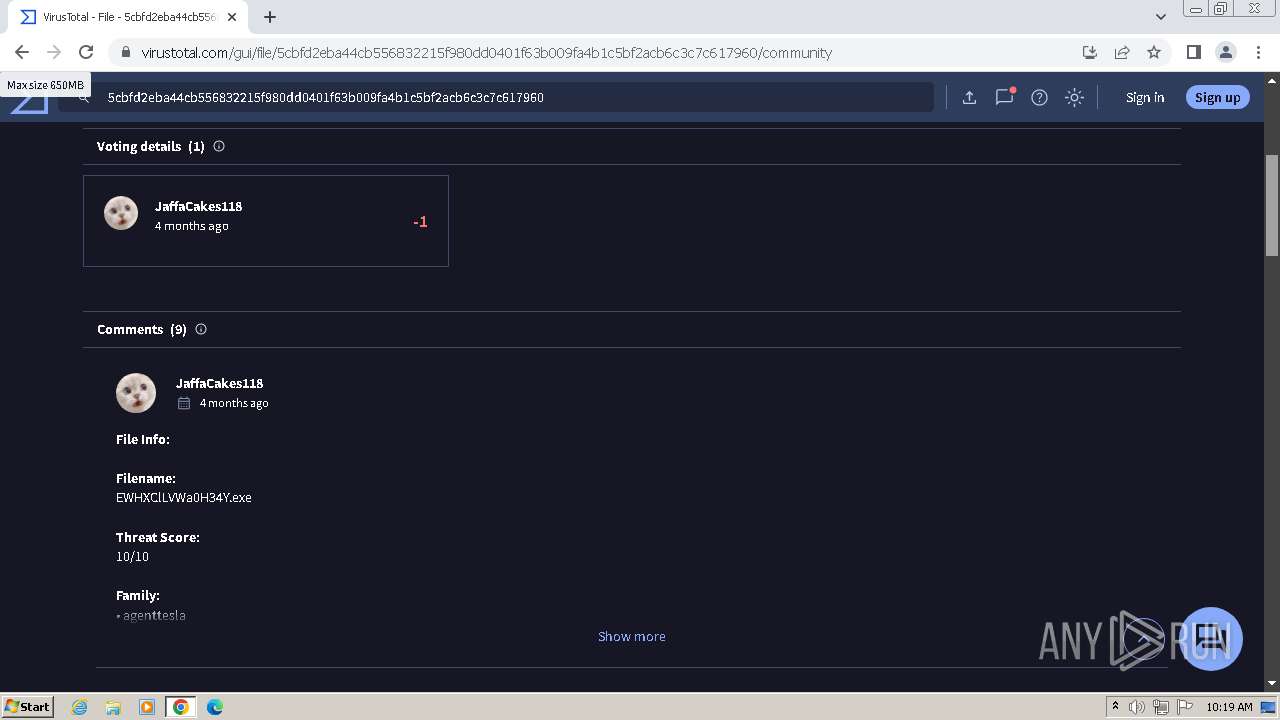Open the help question mark icon
The image size is (1280, 720).
pyautogui.click(x=1039, y=97)
